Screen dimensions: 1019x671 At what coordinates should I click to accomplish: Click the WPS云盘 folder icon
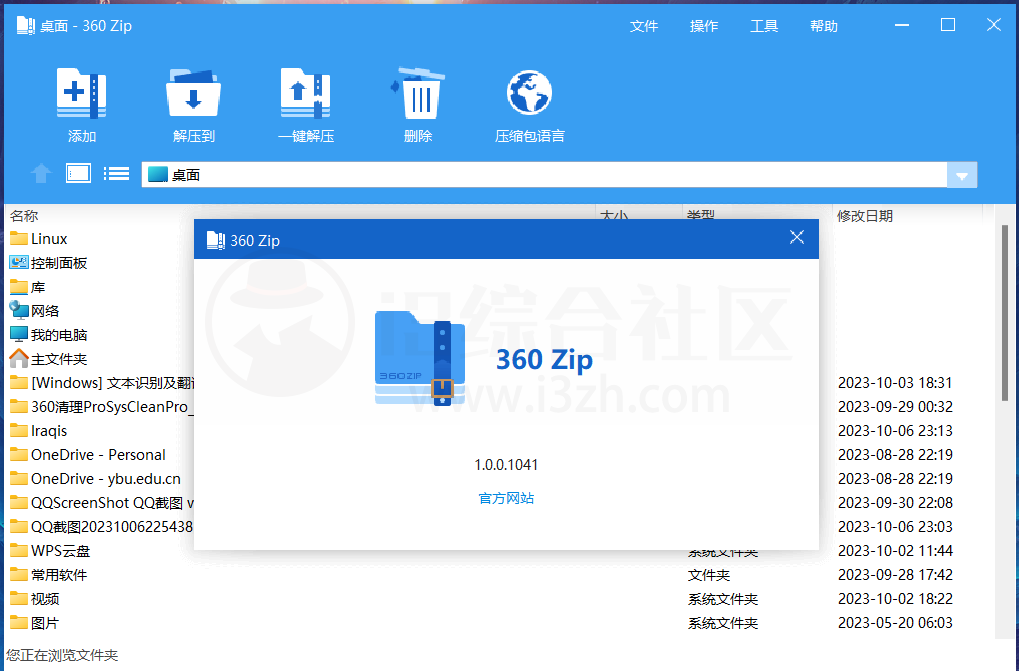point(19,551)
